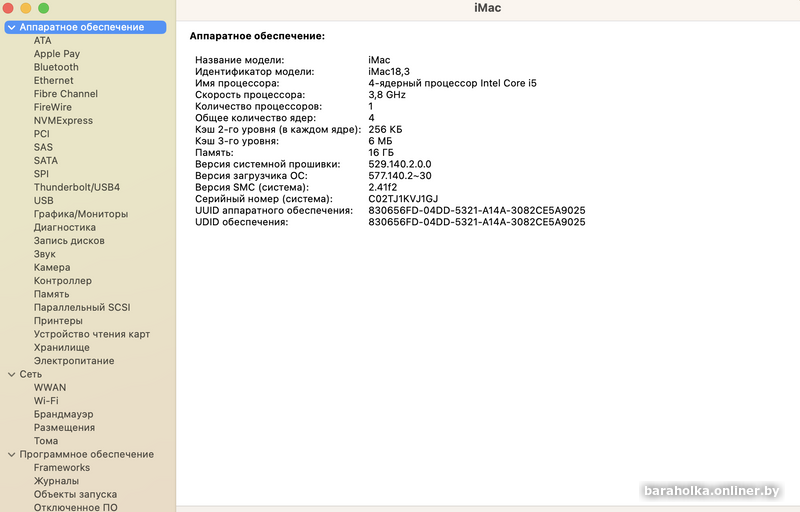
Task: Open the WWAN network entry
Action: click(49, 388)
